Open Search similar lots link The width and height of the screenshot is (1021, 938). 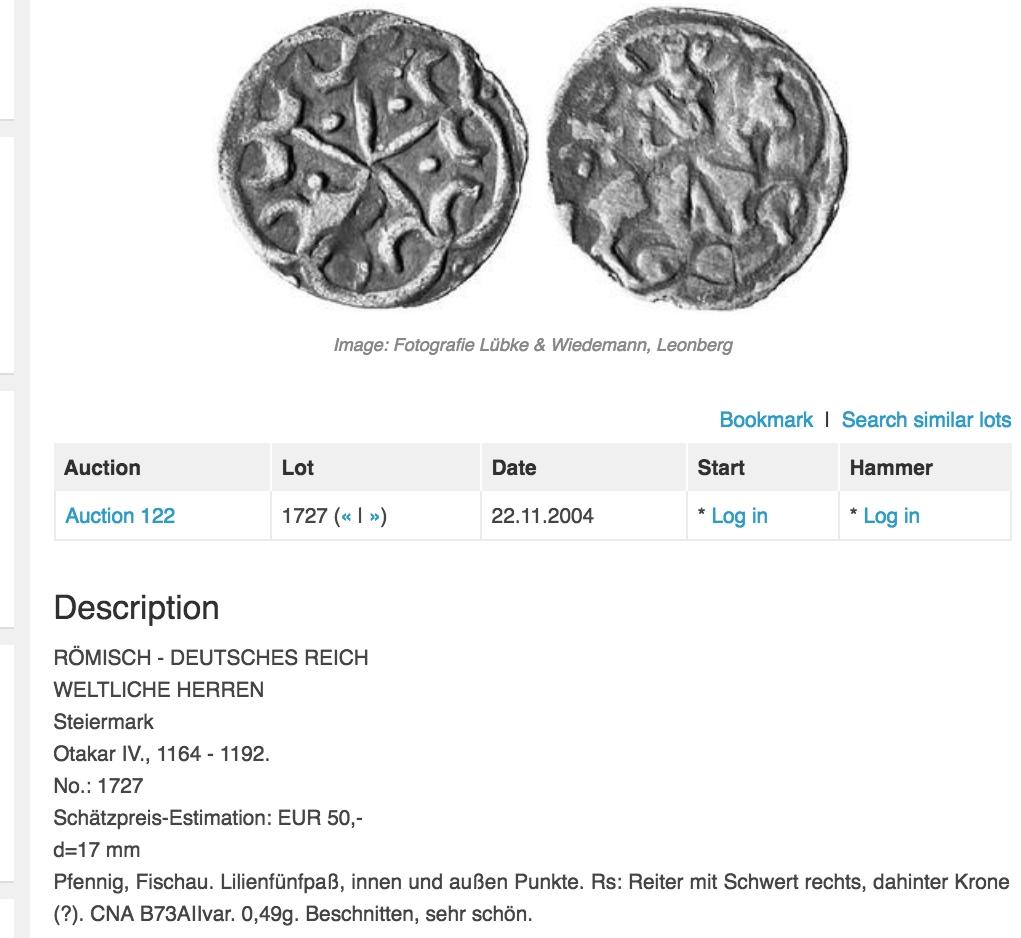pyautogui.click(x=926, y=420)
